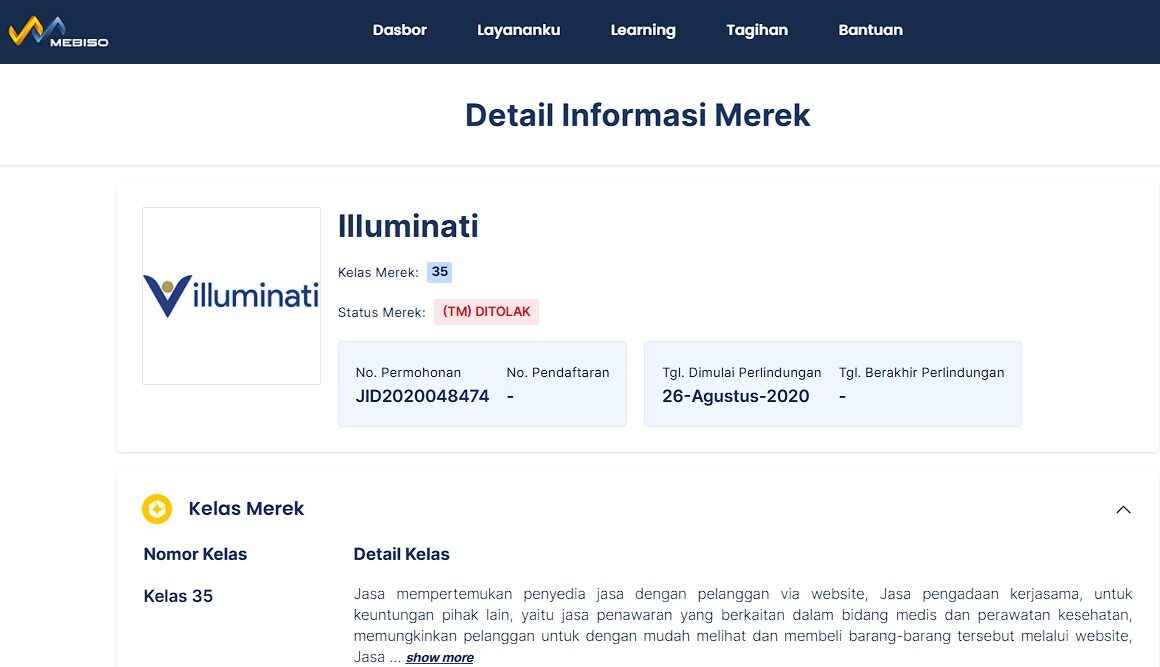Click the yellow Kelas Merek icon

(x=157, y=509)
